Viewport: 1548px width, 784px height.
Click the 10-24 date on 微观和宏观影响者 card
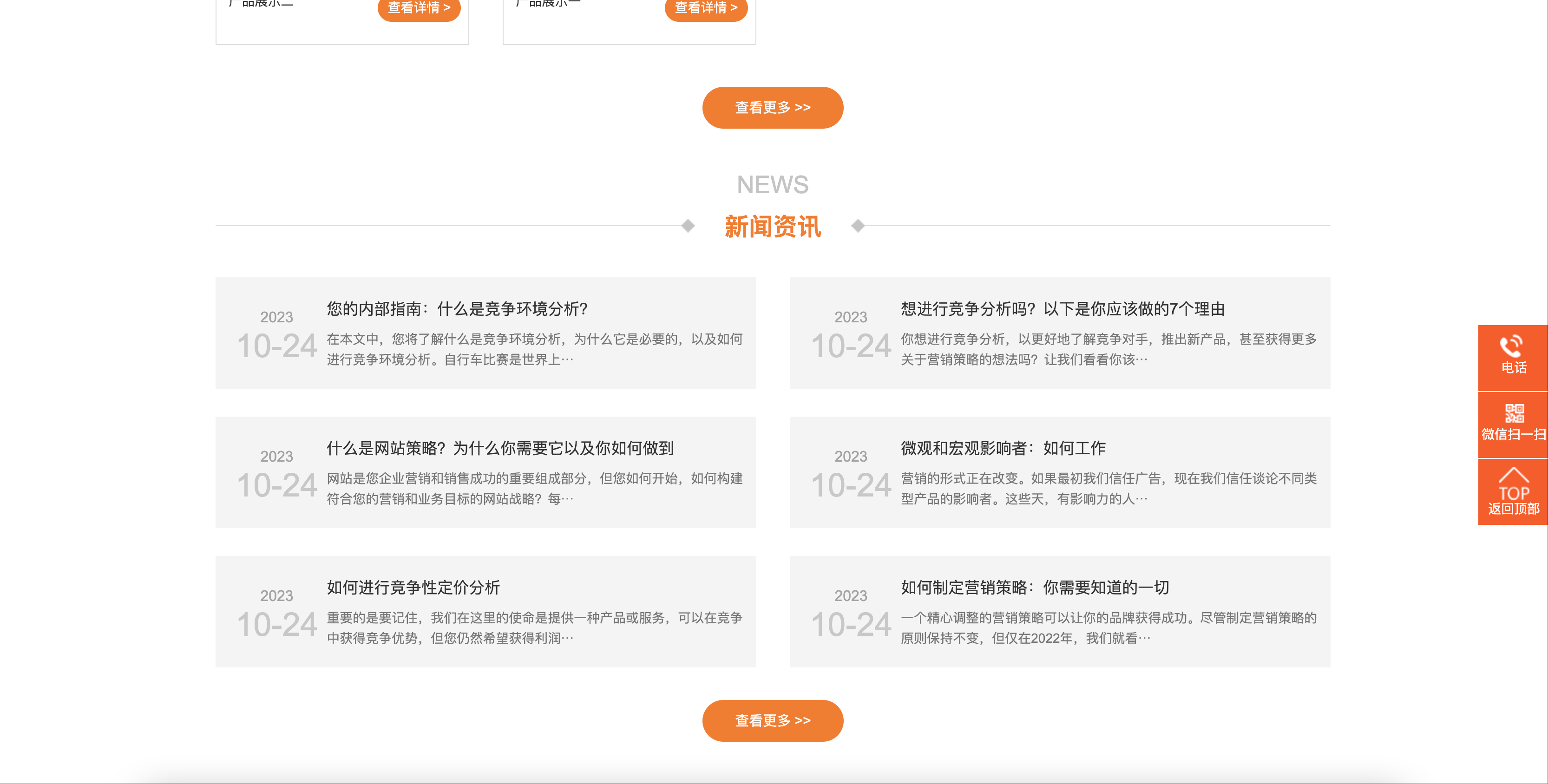851,485
